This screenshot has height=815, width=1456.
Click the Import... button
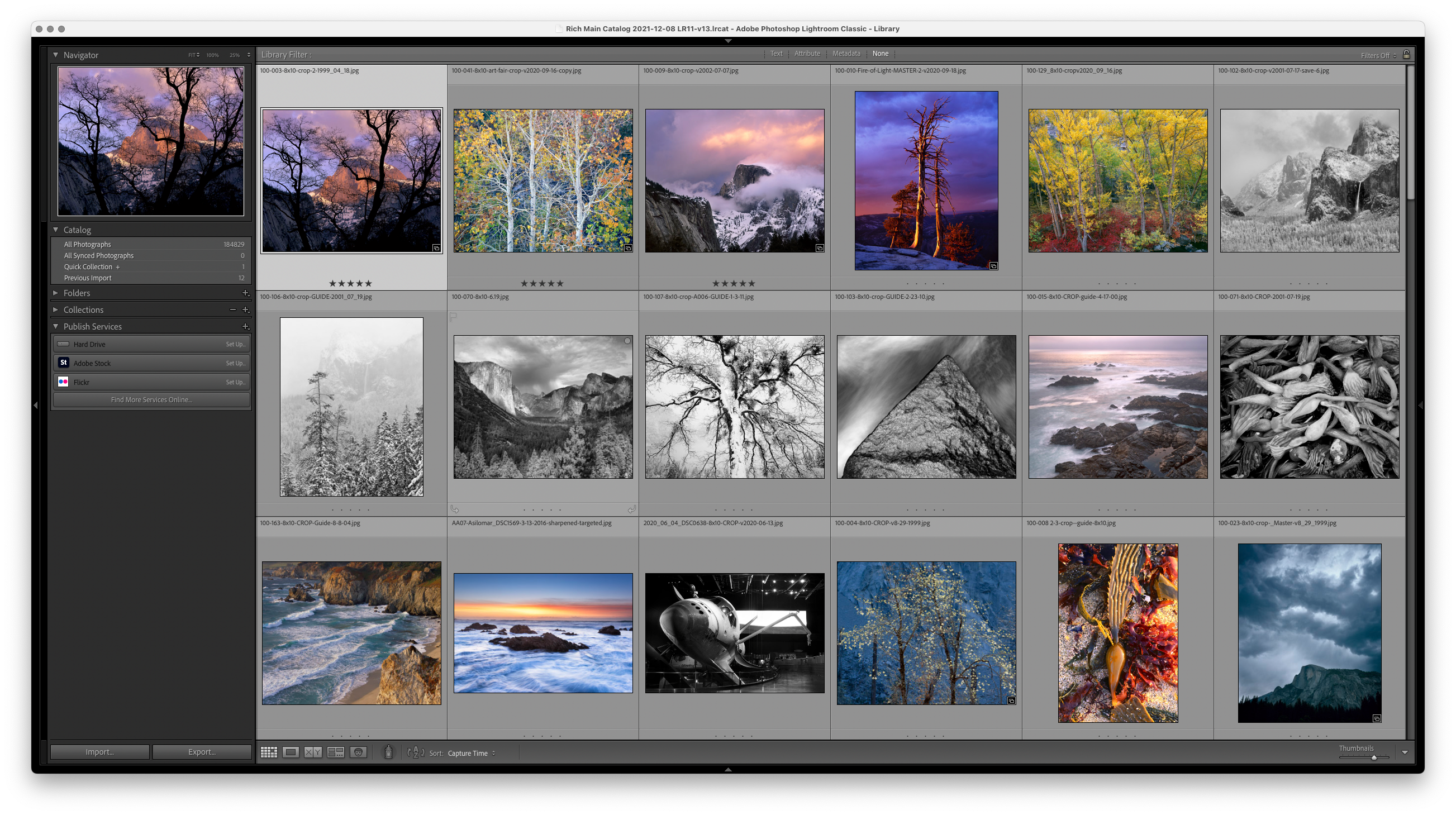pos(99,752)
